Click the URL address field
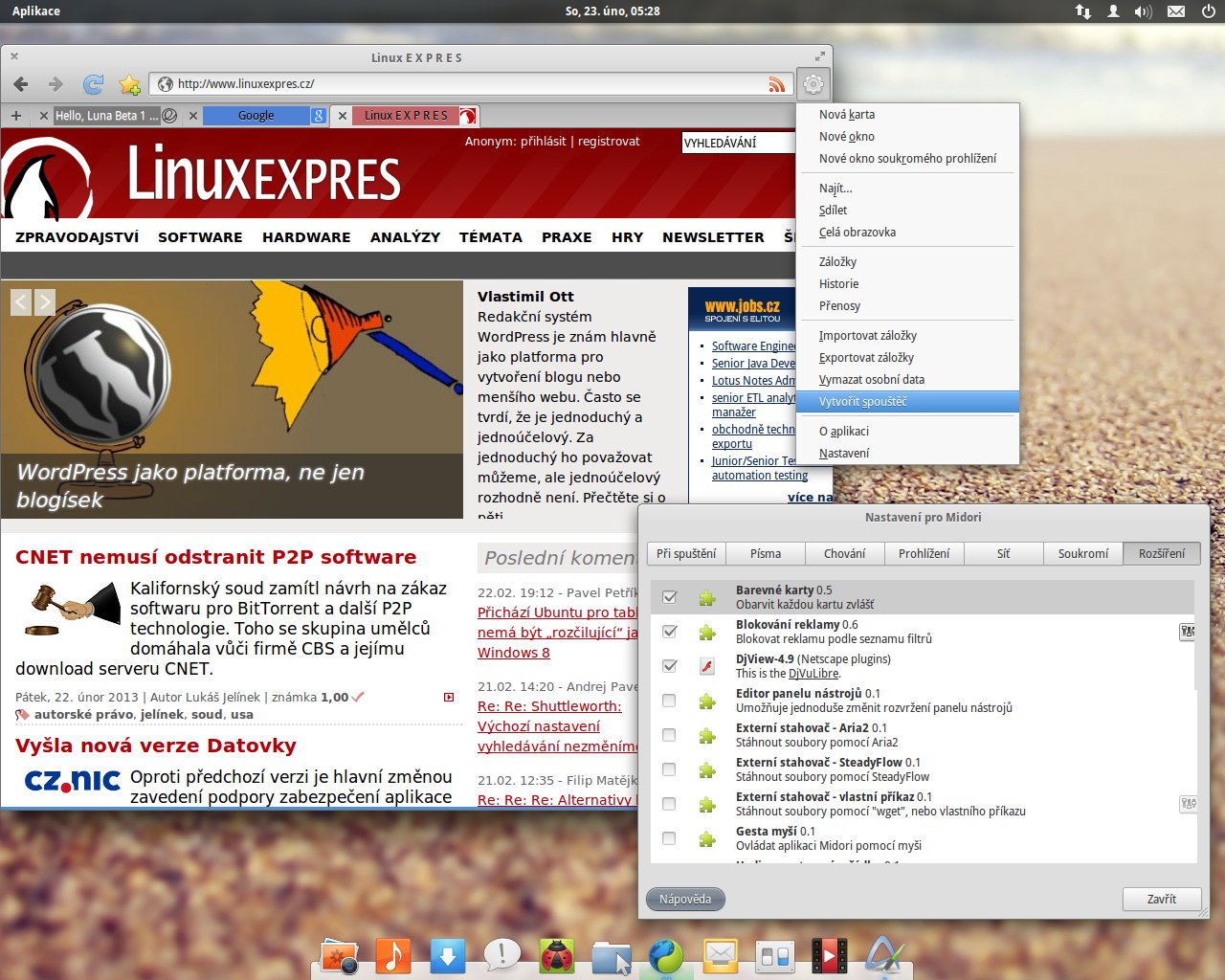Viewport: 1225px width, 980px height. click(x=471, y=84)
